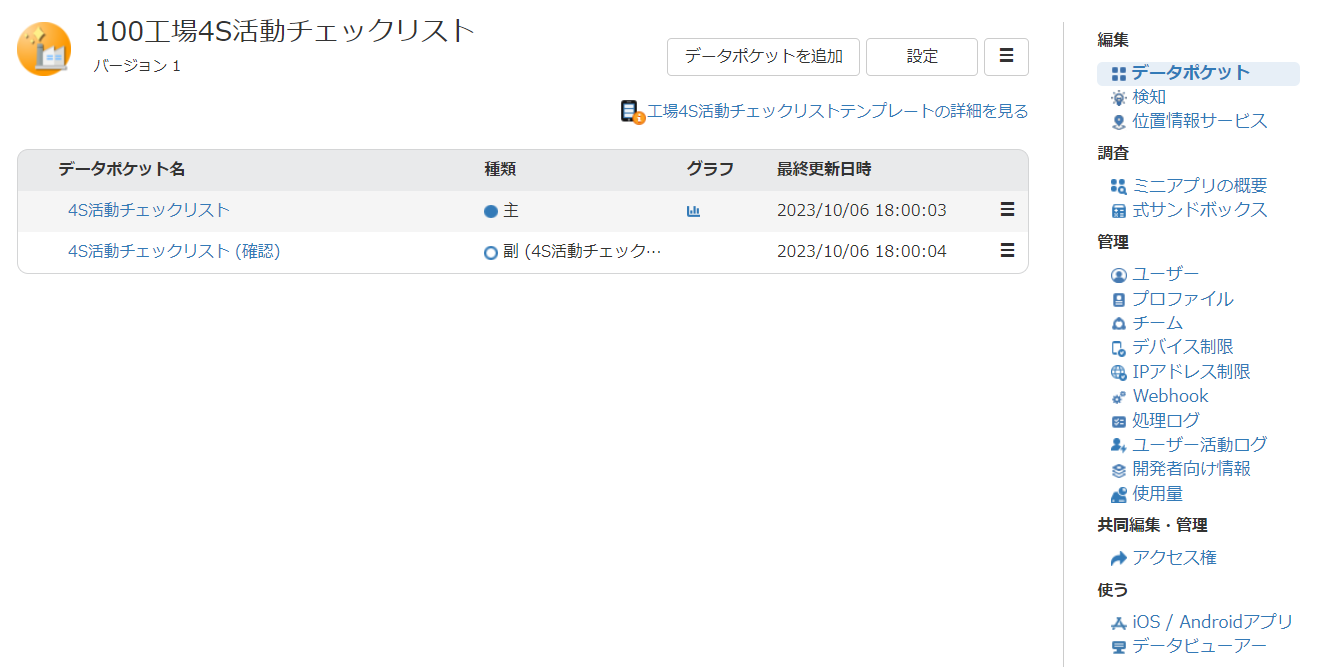Click the 位置情報サービス pin icon
Viewport: 1318px width, 667px height.
[x=1119, y=122]
